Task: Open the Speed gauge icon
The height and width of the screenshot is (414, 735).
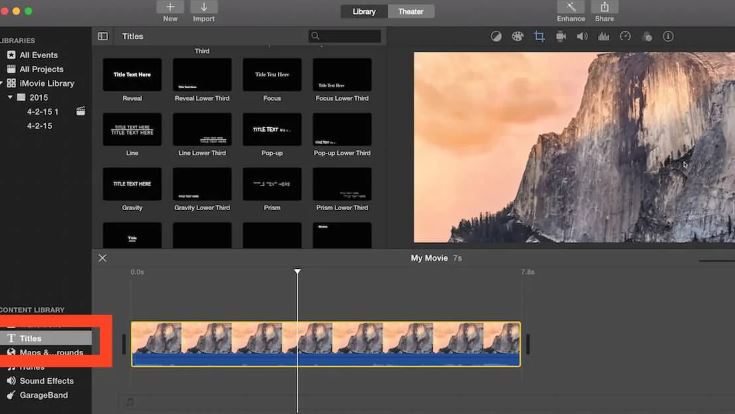Action: tap(625, 36)
